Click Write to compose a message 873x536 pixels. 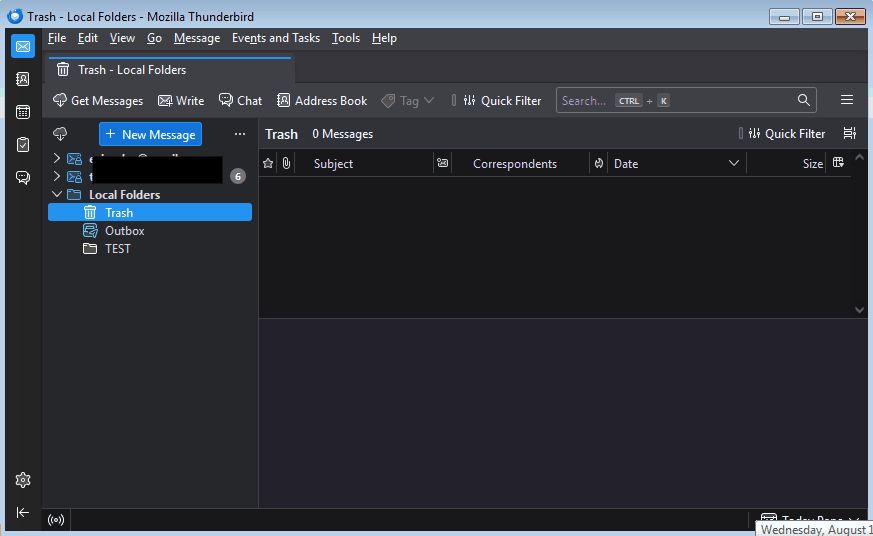pyautogui.click(x=181, y=101)
